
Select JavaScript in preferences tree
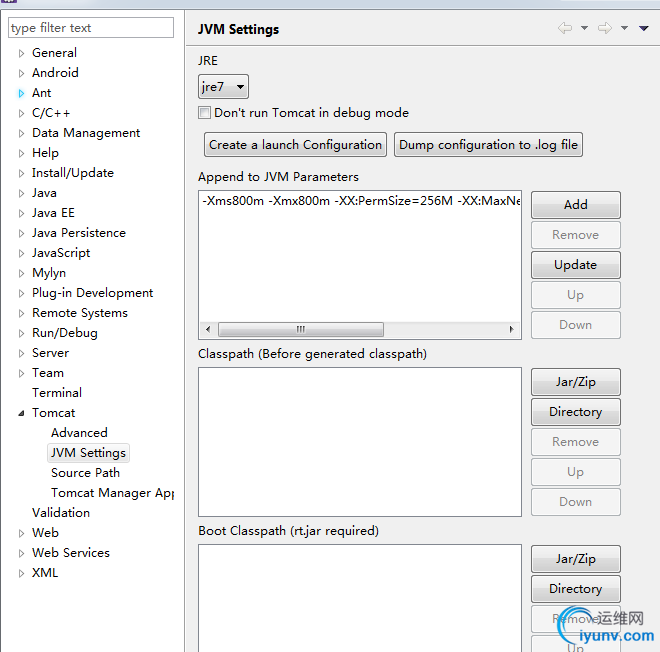[61, 253]
